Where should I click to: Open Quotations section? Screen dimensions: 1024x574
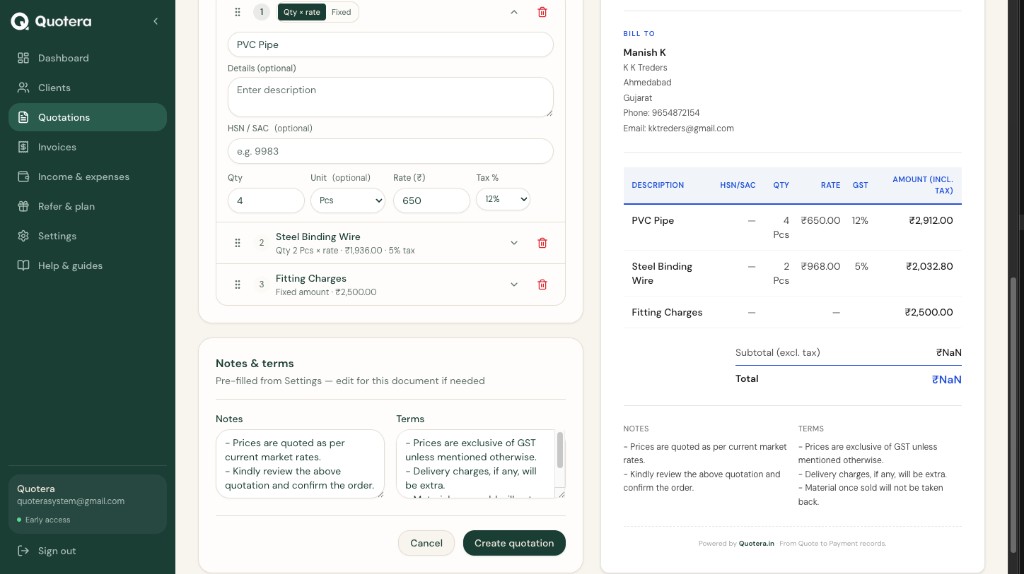[x=88, y=118]
